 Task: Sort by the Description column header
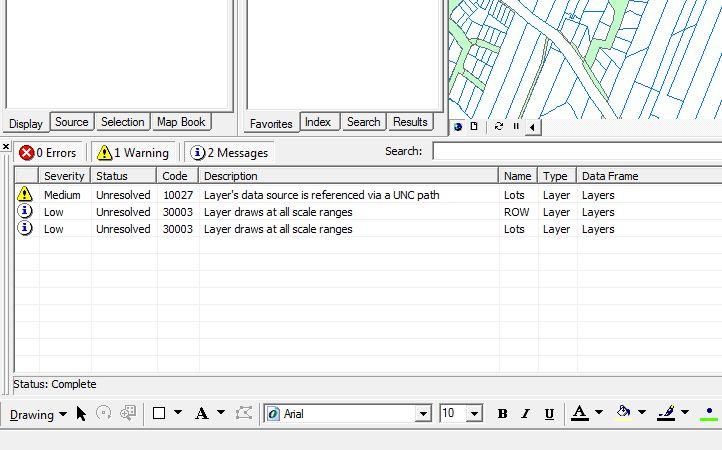pyautogui.click(x=349, y=176)
